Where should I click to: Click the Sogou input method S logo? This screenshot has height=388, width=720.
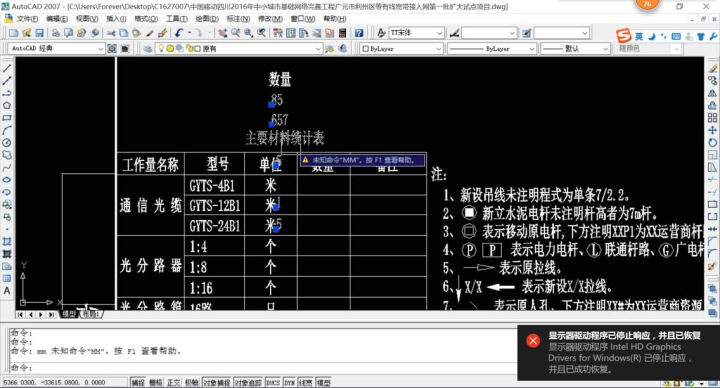click(624, 35)
